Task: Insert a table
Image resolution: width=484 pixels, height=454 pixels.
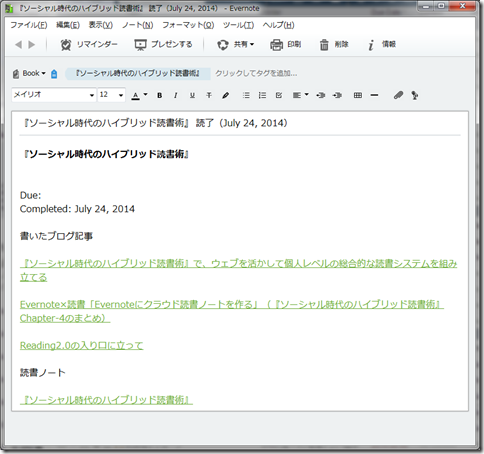Action: tap(358, 96)
